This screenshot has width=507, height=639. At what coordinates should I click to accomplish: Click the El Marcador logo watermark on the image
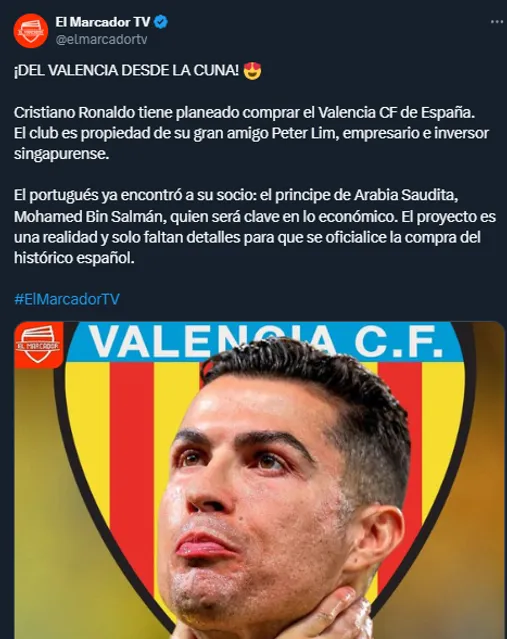tap(39, 345)
